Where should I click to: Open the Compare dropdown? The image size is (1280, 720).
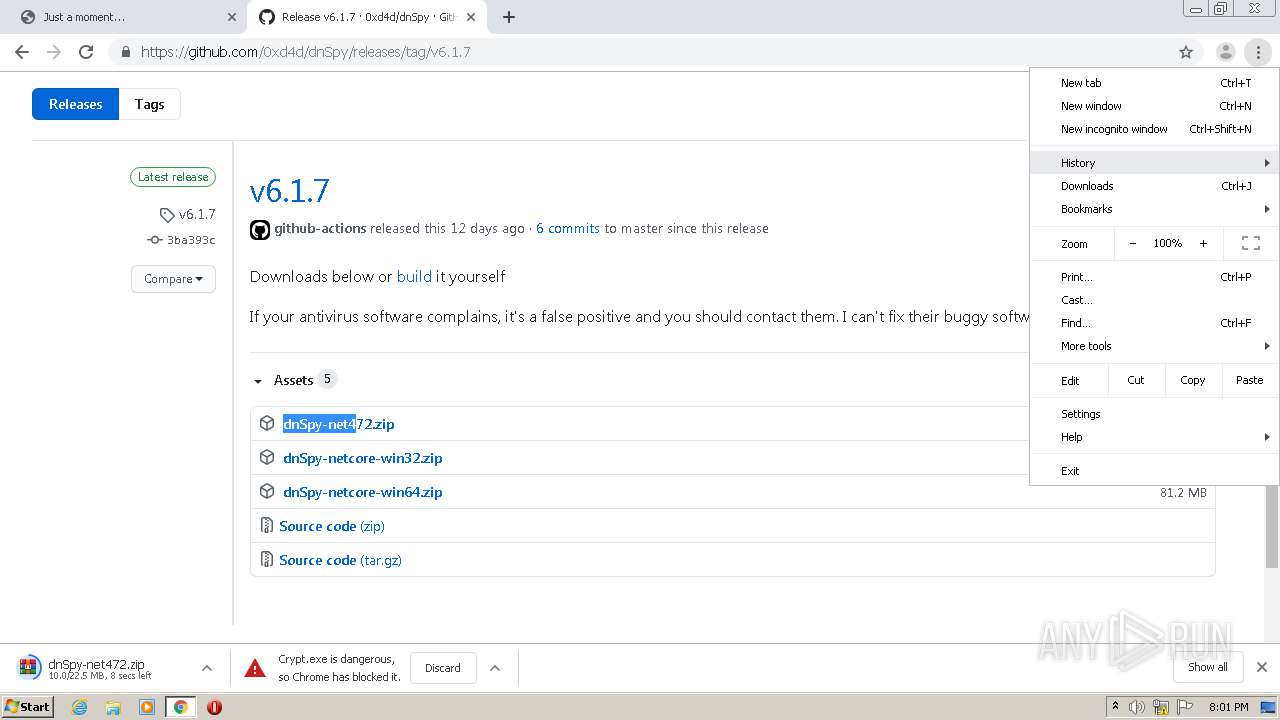pyautogui.click(x=173, y=279)
